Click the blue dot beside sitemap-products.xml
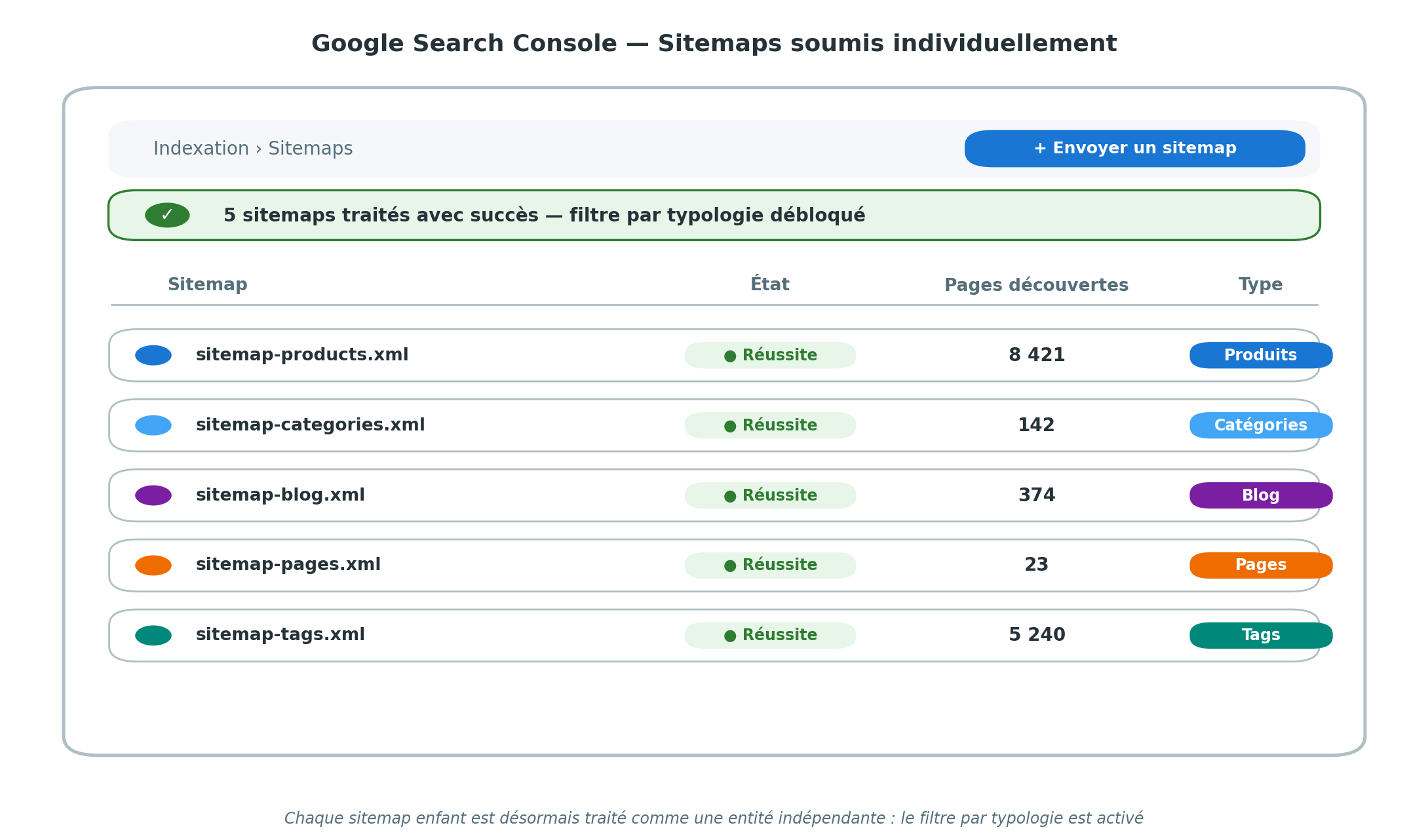This screenshot has height=840, width=1428. (153, 355)
